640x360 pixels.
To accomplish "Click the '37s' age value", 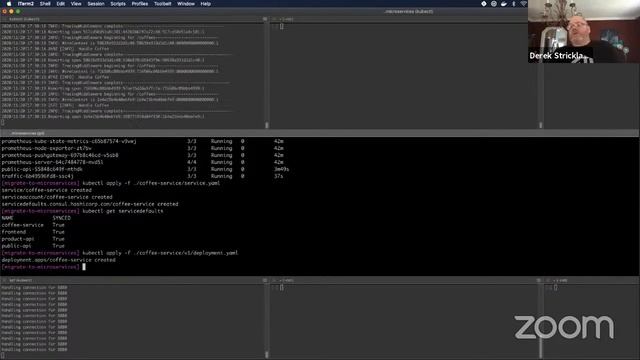I will click(x=278, y=176).
